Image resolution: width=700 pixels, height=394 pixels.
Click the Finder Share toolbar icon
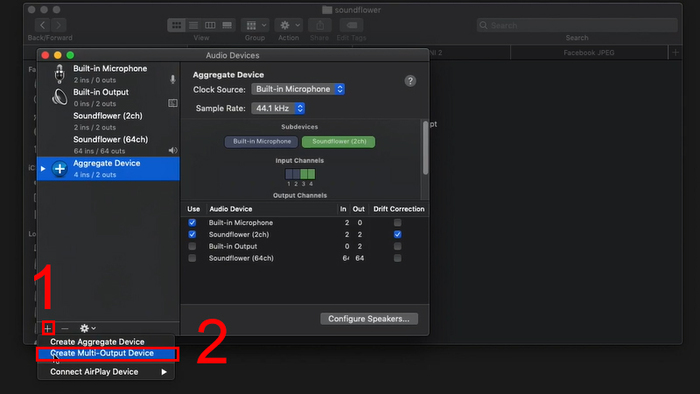click(320, 25)
